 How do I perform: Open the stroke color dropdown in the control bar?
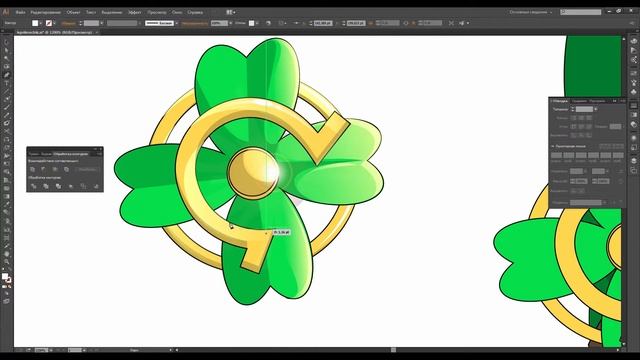click(x=55, y=23)
